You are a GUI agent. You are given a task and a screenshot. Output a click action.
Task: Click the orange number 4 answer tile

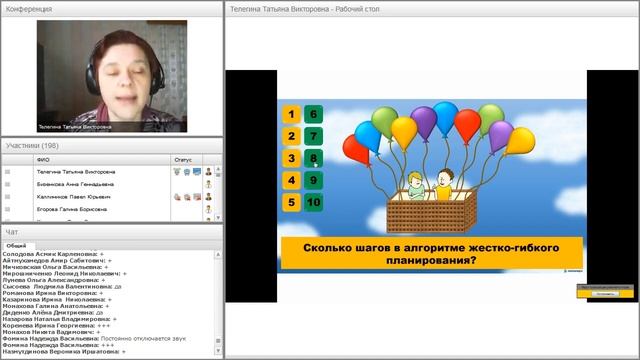(291, 180)
